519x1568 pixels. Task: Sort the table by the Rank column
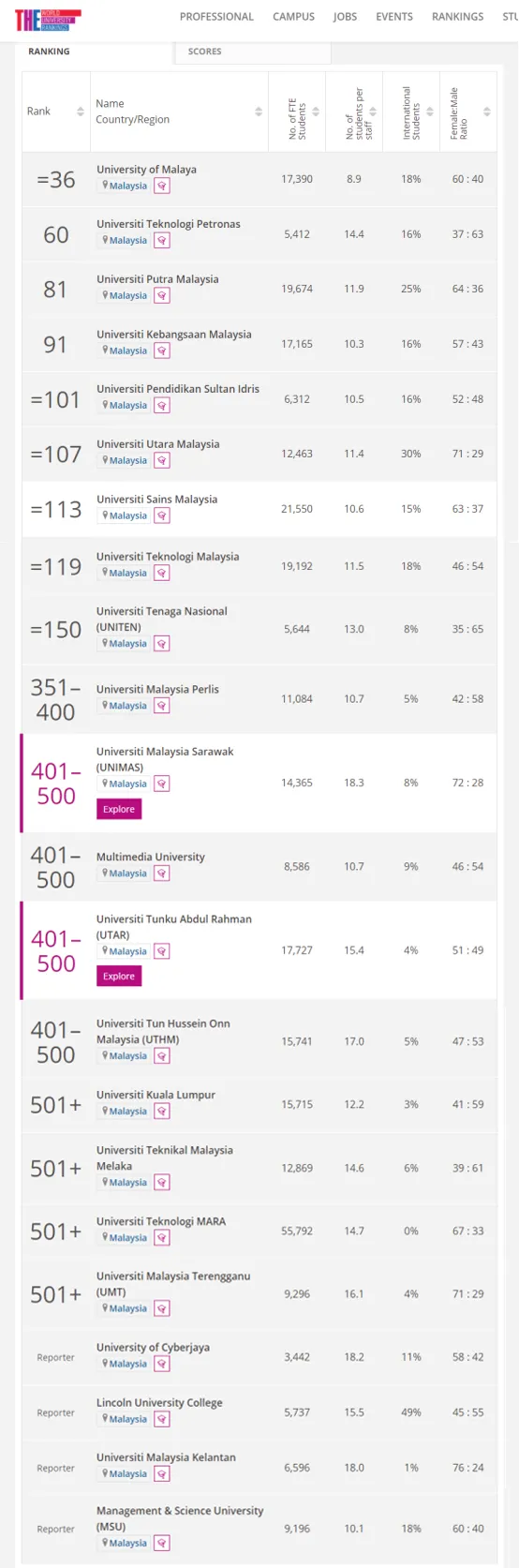pyautogui.click(x=56, y=112)
